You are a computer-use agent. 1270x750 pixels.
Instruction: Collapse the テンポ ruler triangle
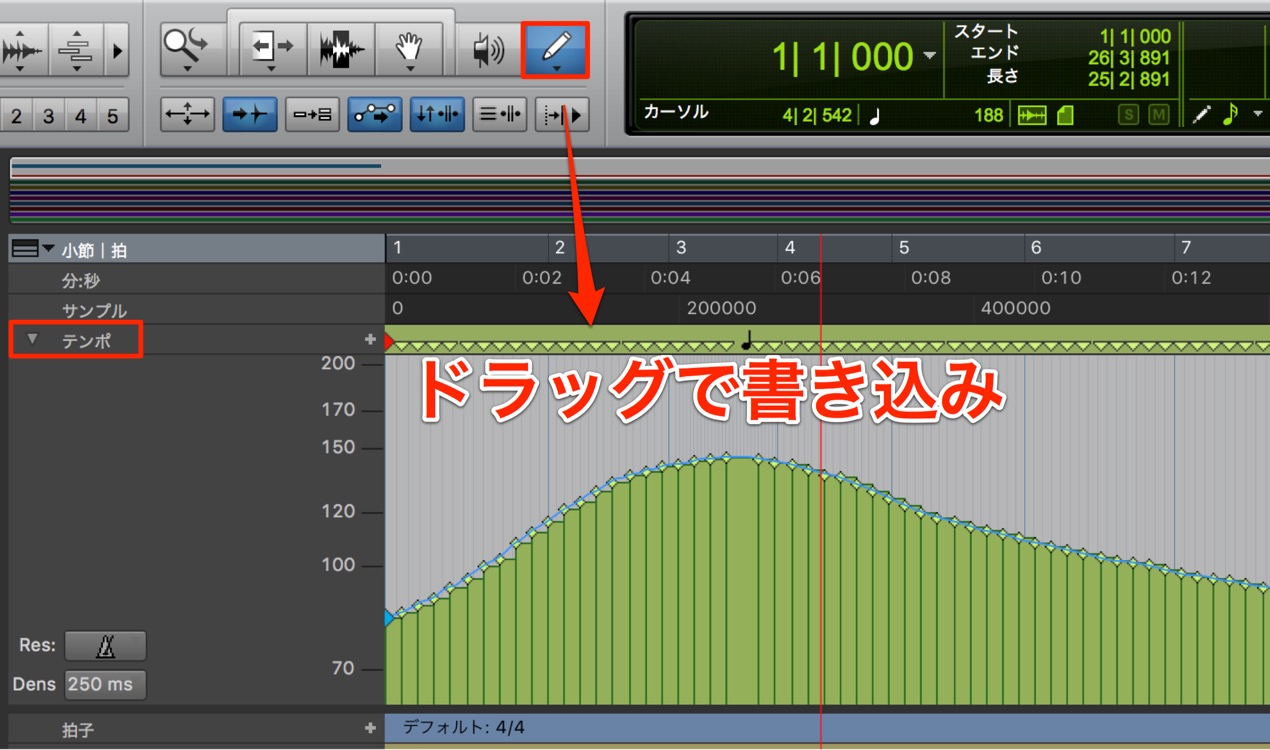coord(32,340)
